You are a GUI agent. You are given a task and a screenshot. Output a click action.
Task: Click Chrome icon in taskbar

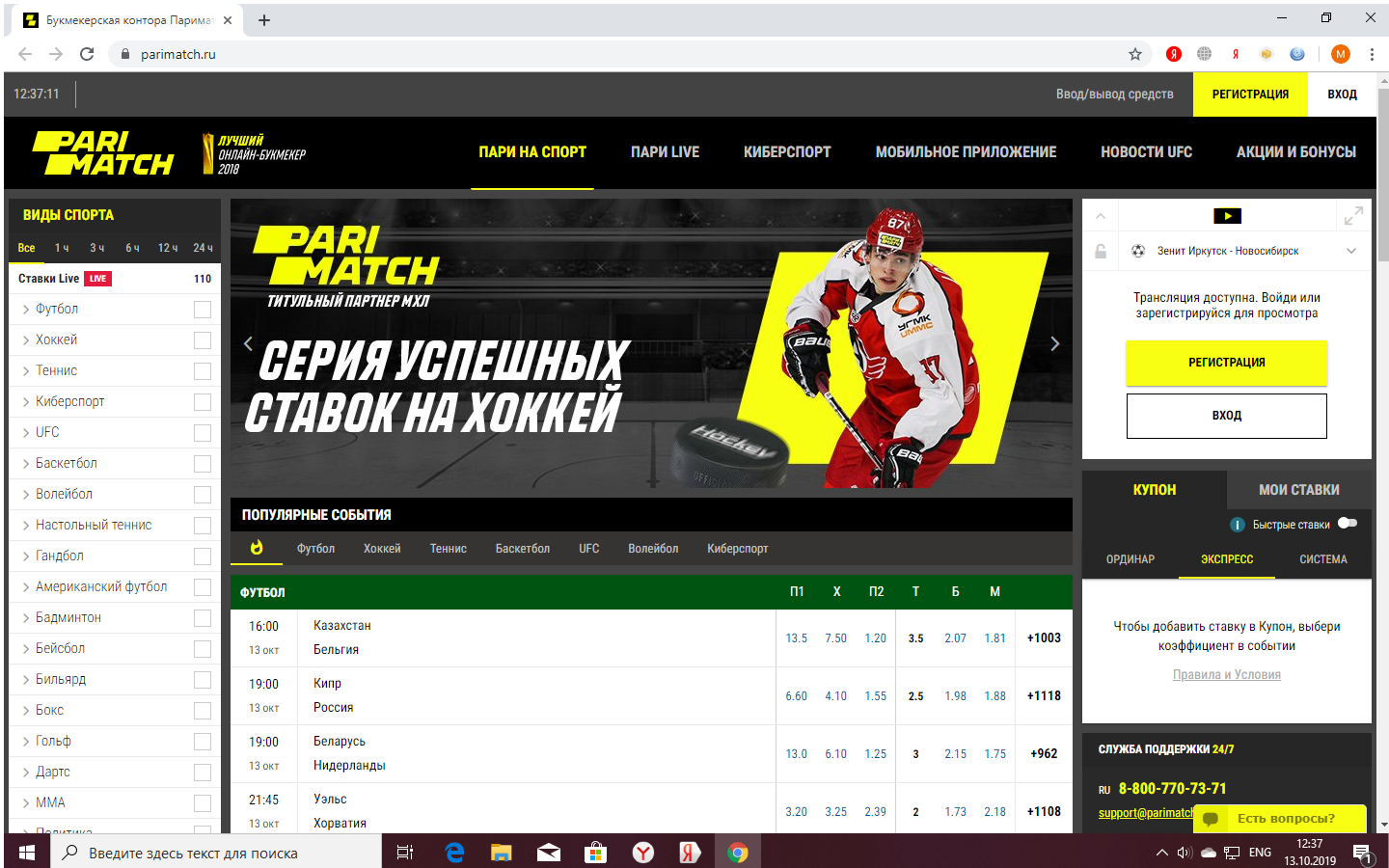tap(738, 852)
